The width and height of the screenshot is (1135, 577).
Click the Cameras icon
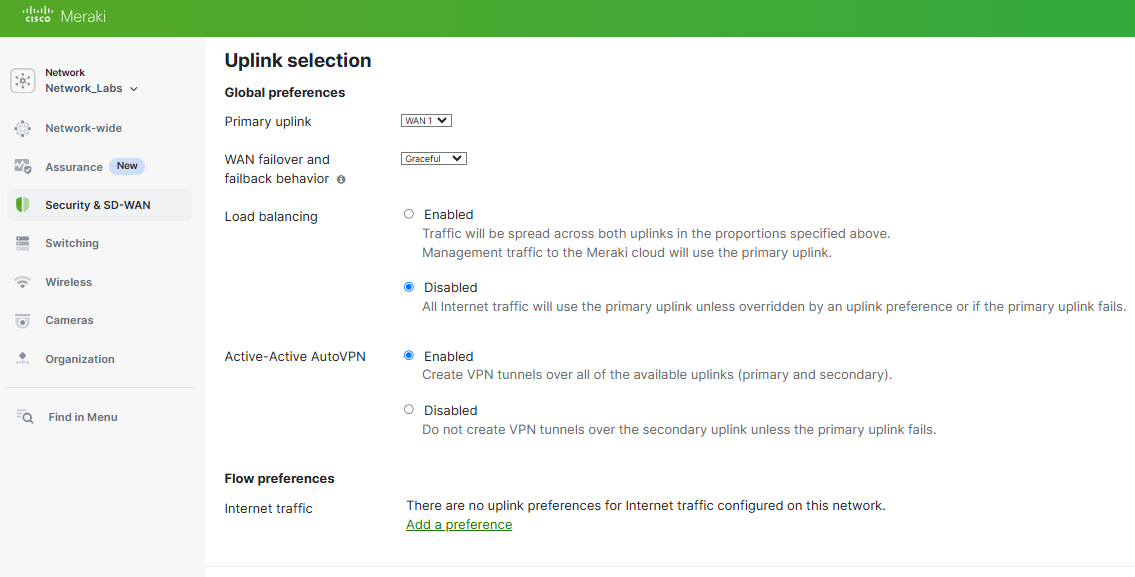22,320
